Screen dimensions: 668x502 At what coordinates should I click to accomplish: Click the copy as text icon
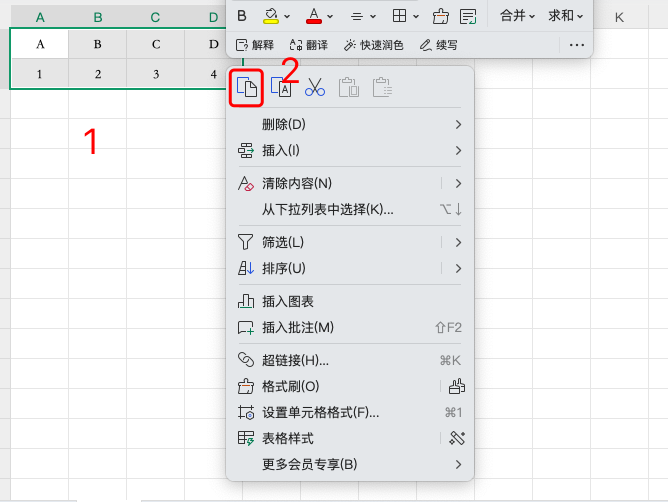coord(281,88)
